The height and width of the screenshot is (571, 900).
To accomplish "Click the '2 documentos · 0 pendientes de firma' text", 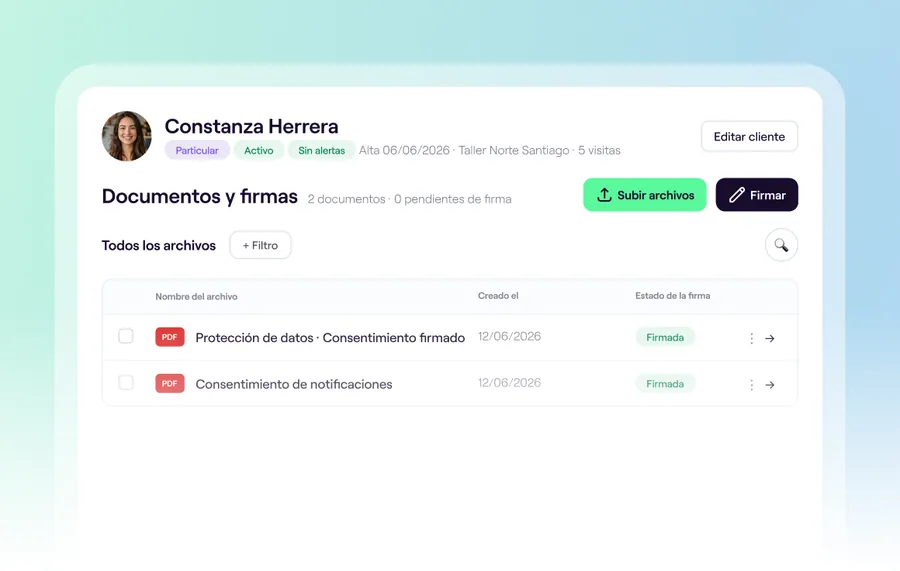I will [x=409, y=199].
